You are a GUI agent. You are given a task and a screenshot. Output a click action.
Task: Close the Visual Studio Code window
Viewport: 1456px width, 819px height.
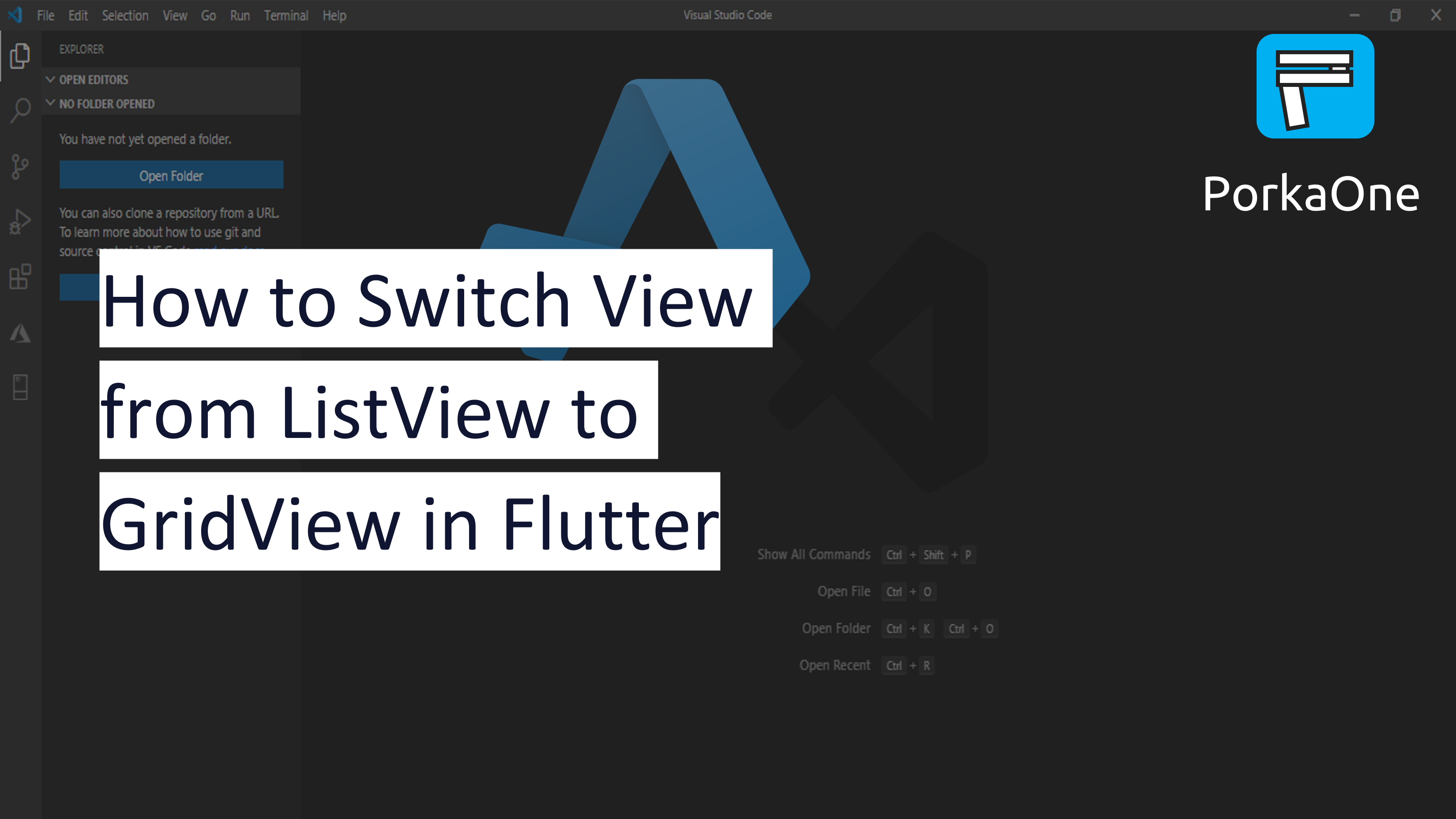click(x=1436, y=15)
